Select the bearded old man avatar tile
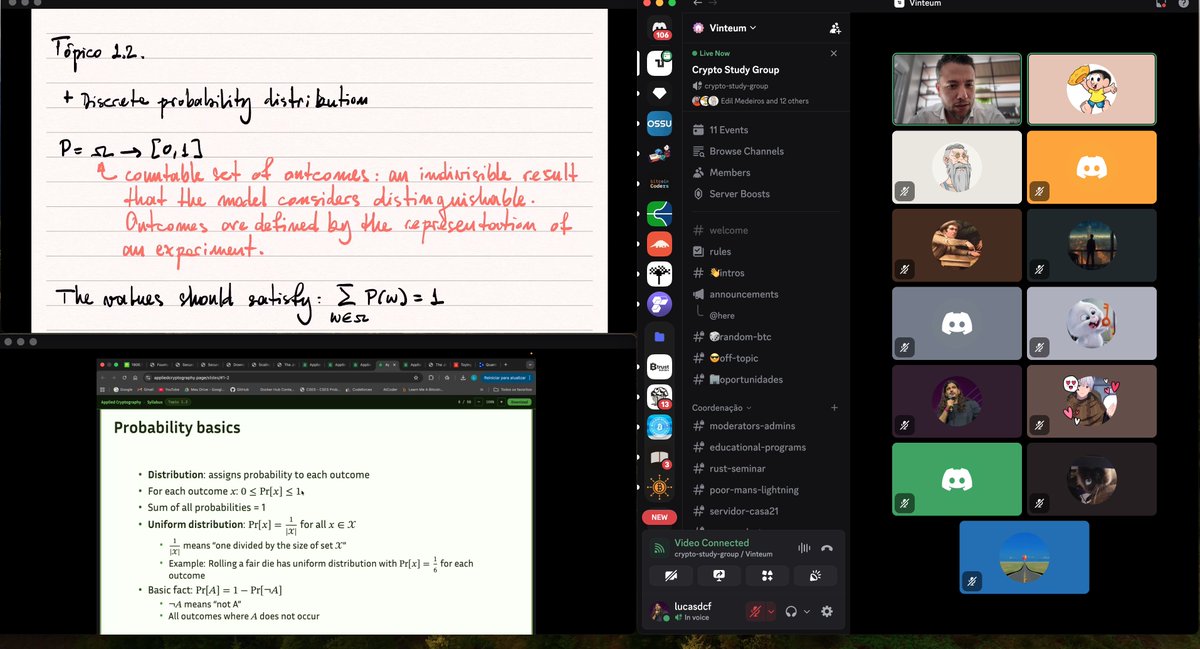This screenshot has width=1200, height=649. pyautogui.click(x=957, y=166)
